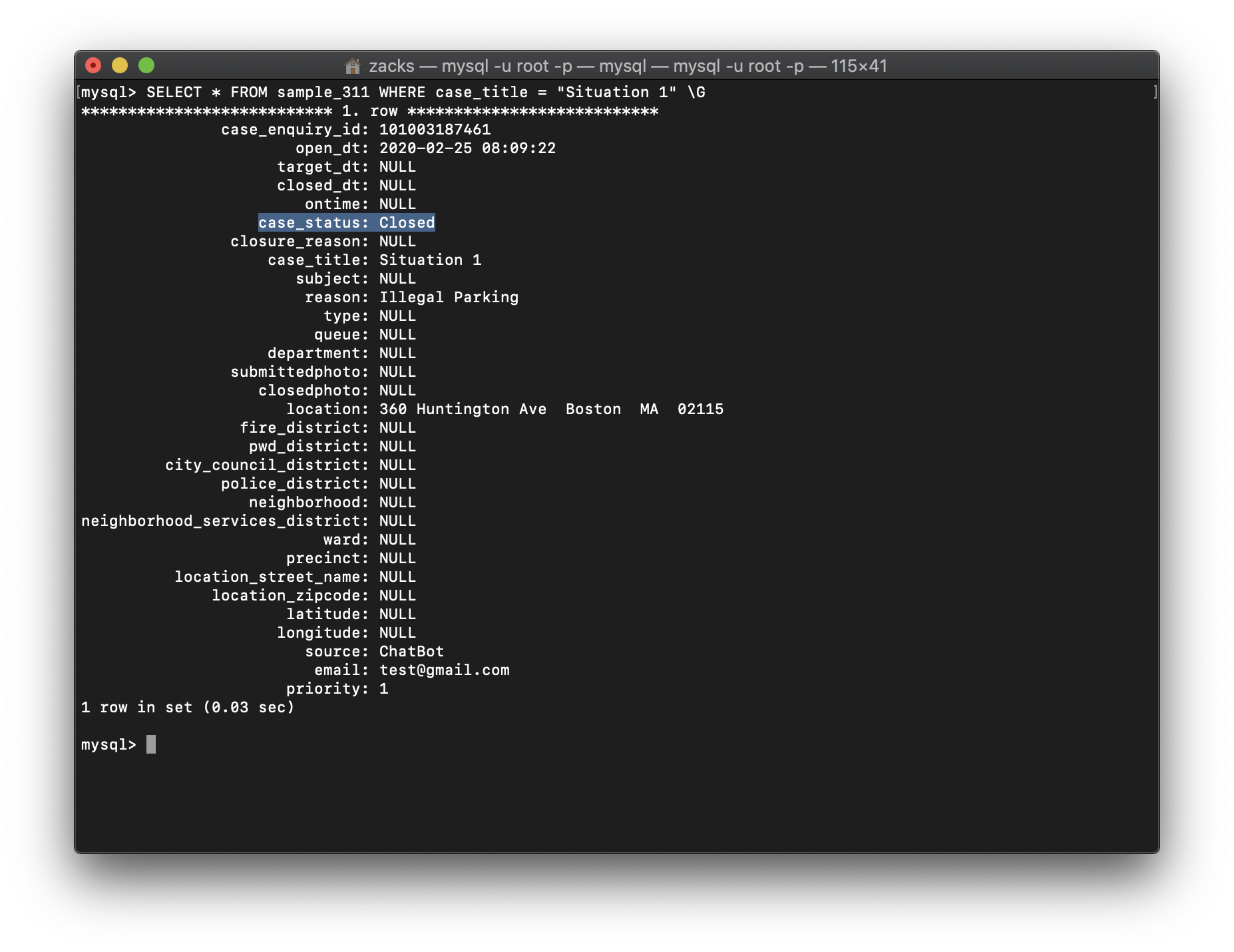Viewport: 1234px width, 952px height.
Task: Click the latitude field label
Action: pyautogui.click(x=327, y=614)
